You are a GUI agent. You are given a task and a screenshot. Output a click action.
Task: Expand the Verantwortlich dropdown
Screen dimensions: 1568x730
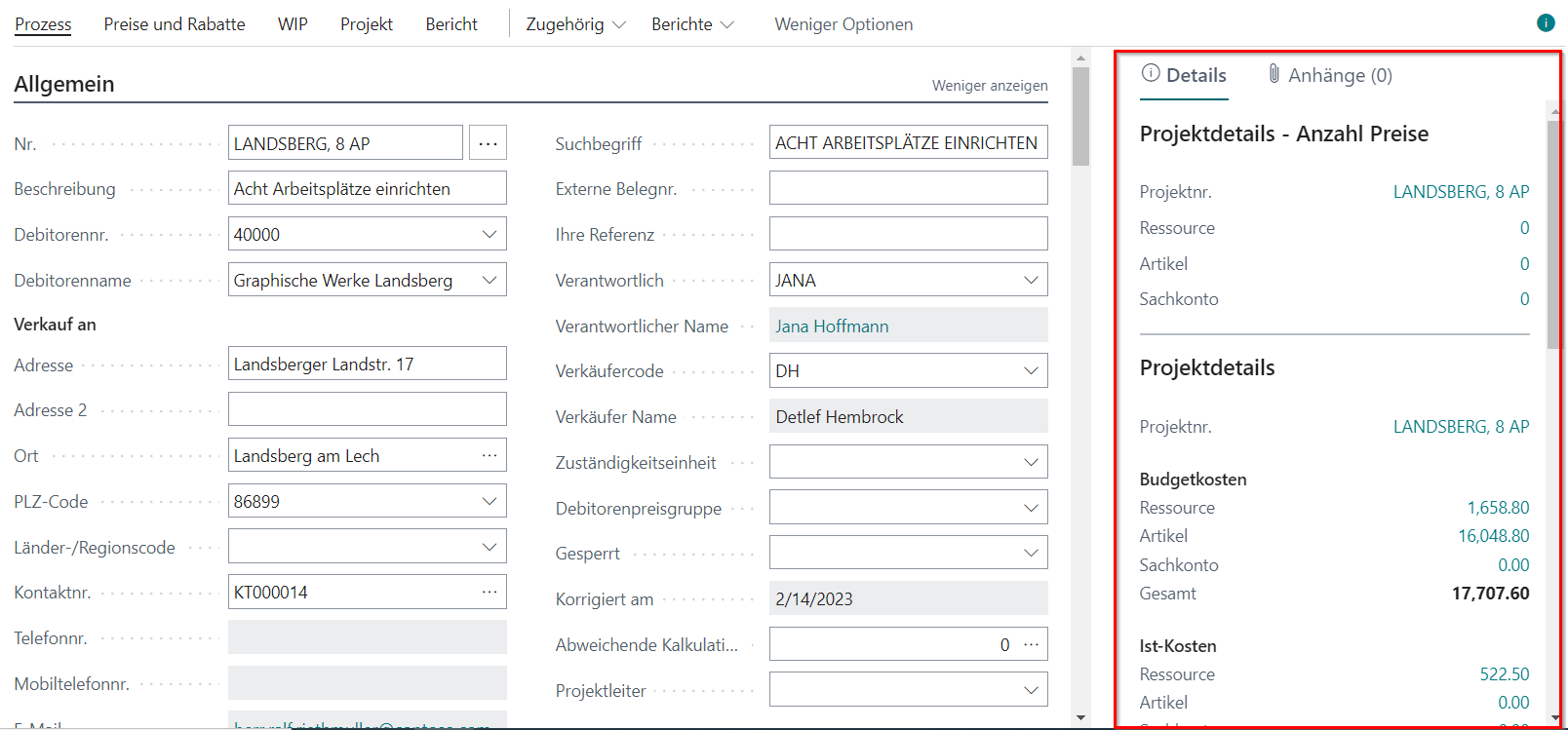pyautogui.click(x=1031, y=280)
